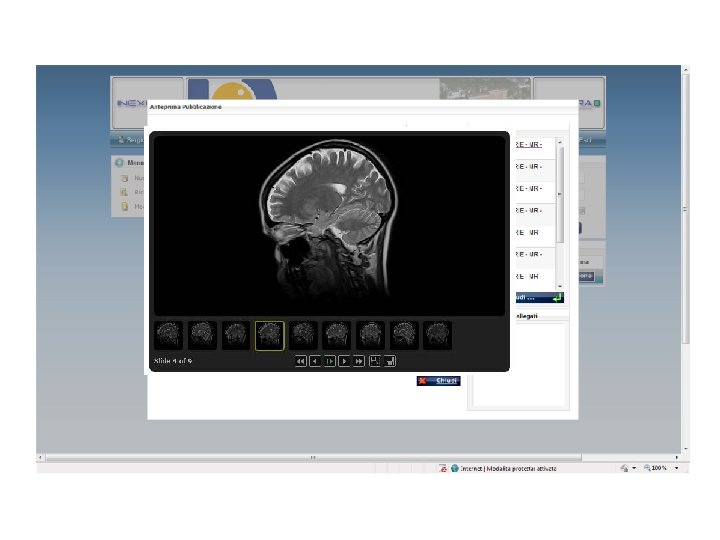Open the 100% zoom level dropdown arrow

tap(676, 468)
